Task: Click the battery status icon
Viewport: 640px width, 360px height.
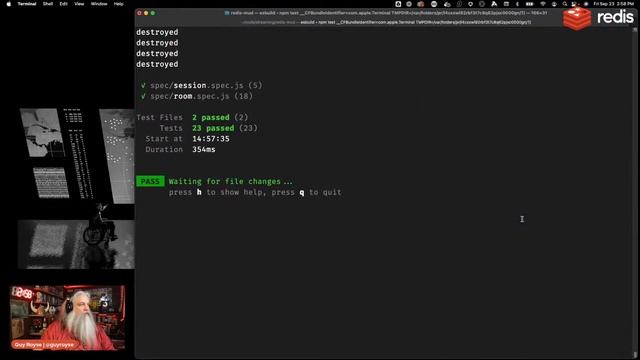Action: tap(529, 4)
